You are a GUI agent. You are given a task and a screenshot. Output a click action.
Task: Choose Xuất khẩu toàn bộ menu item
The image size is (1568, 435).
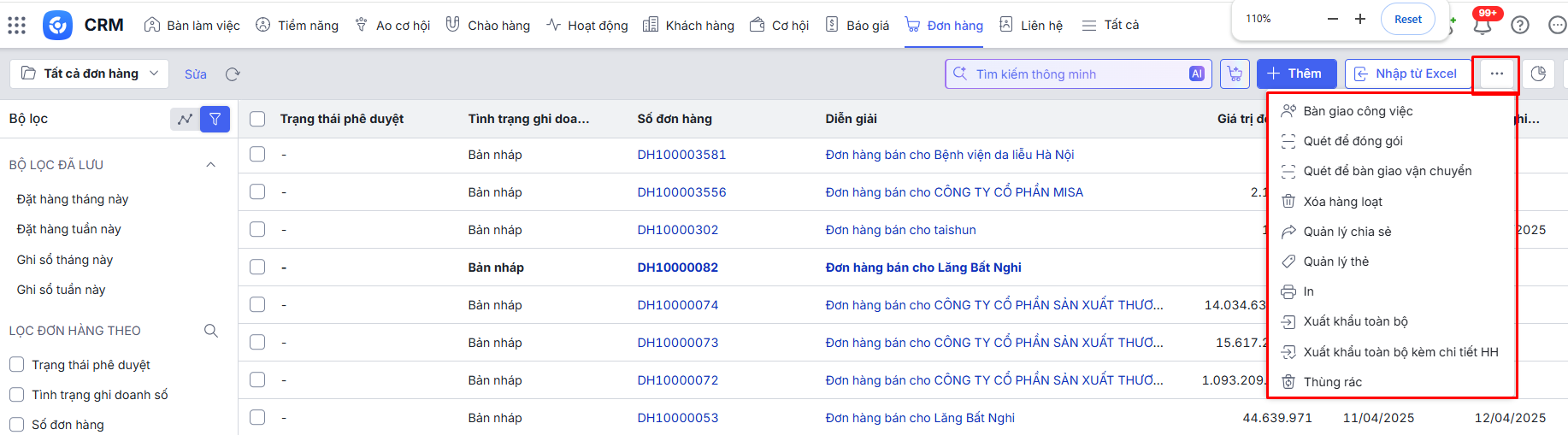[1355, 321]
